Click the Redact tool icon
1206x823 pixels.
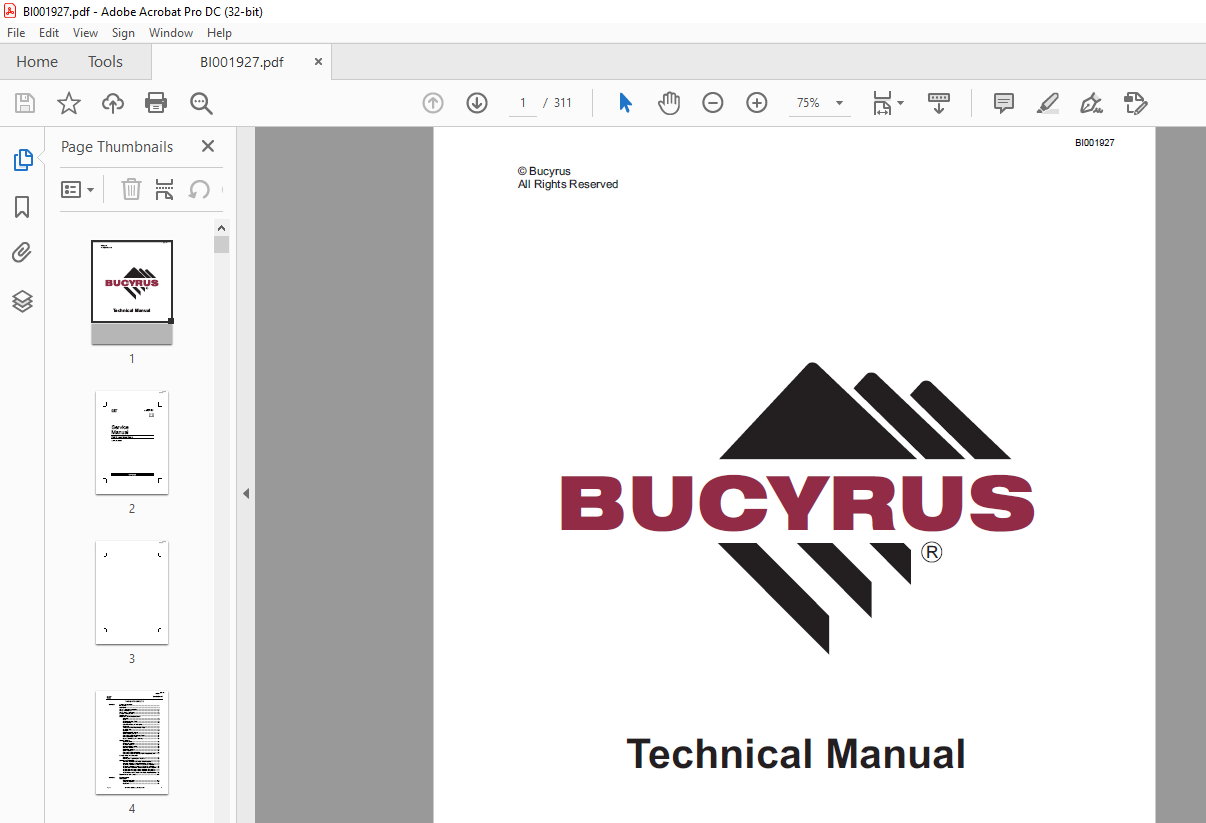click(x=1135, y=103)
